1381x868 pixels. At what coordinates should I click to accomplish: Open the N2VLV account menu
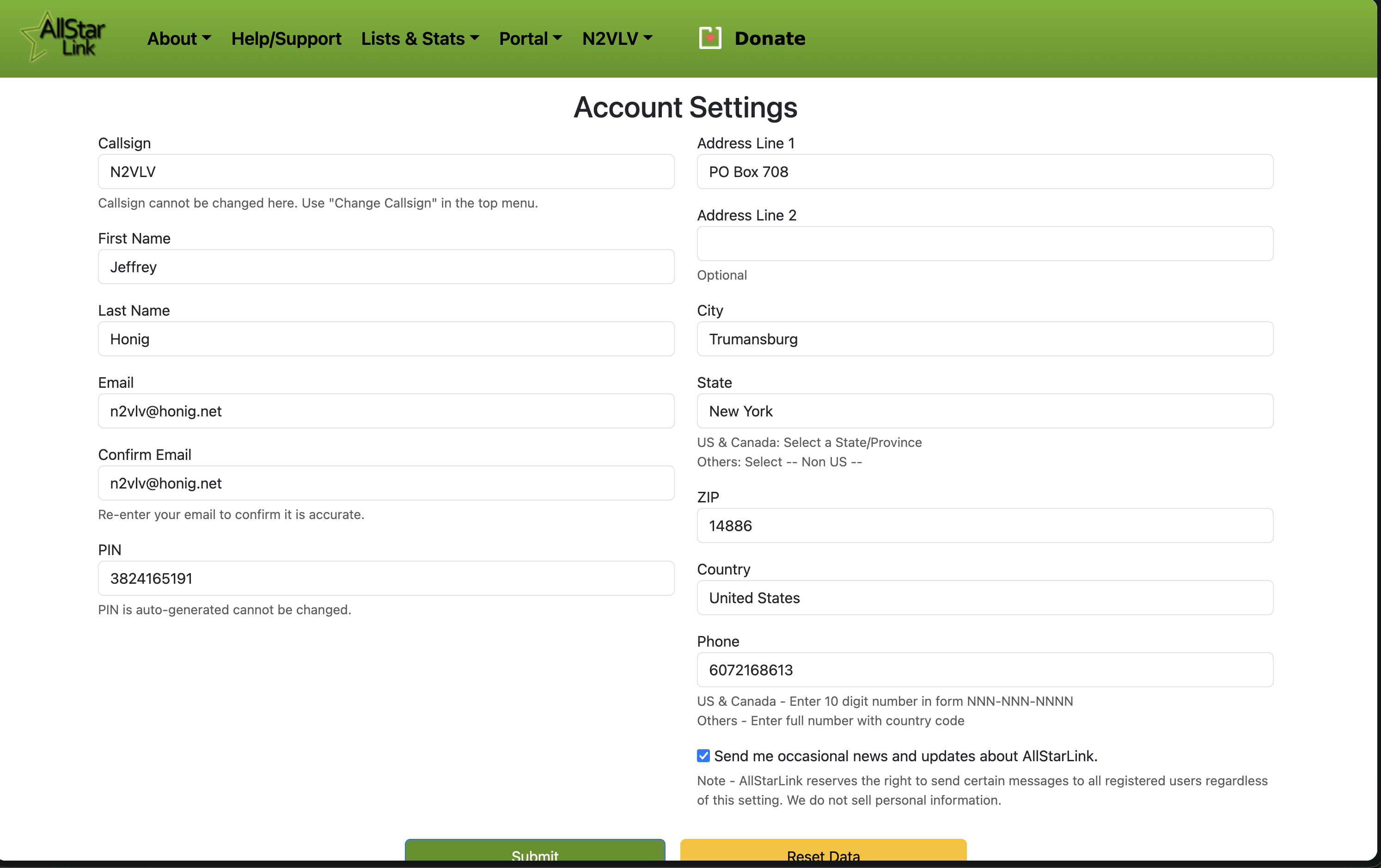coord(617,38)
